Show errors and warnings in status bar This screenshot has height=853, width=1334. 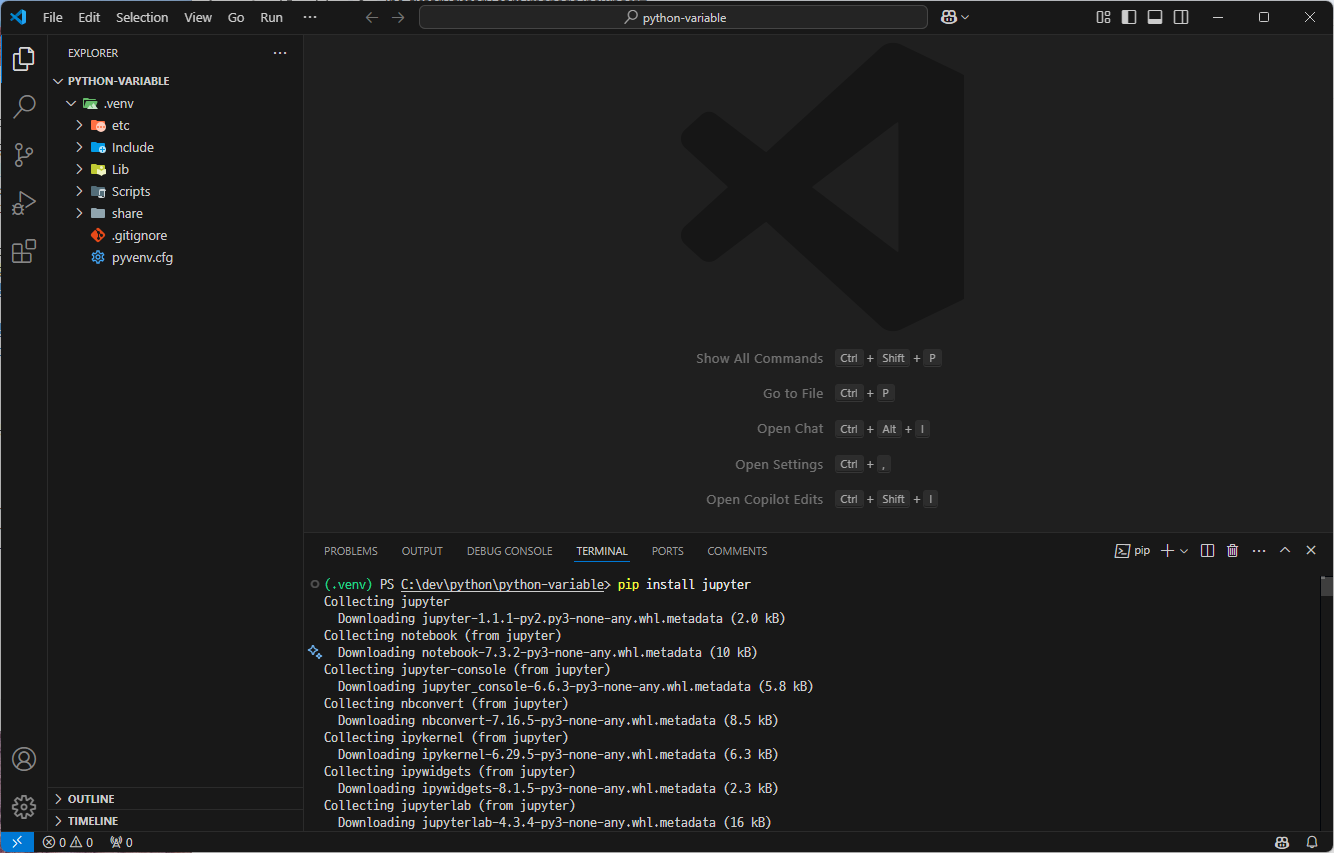click(68, 842)
